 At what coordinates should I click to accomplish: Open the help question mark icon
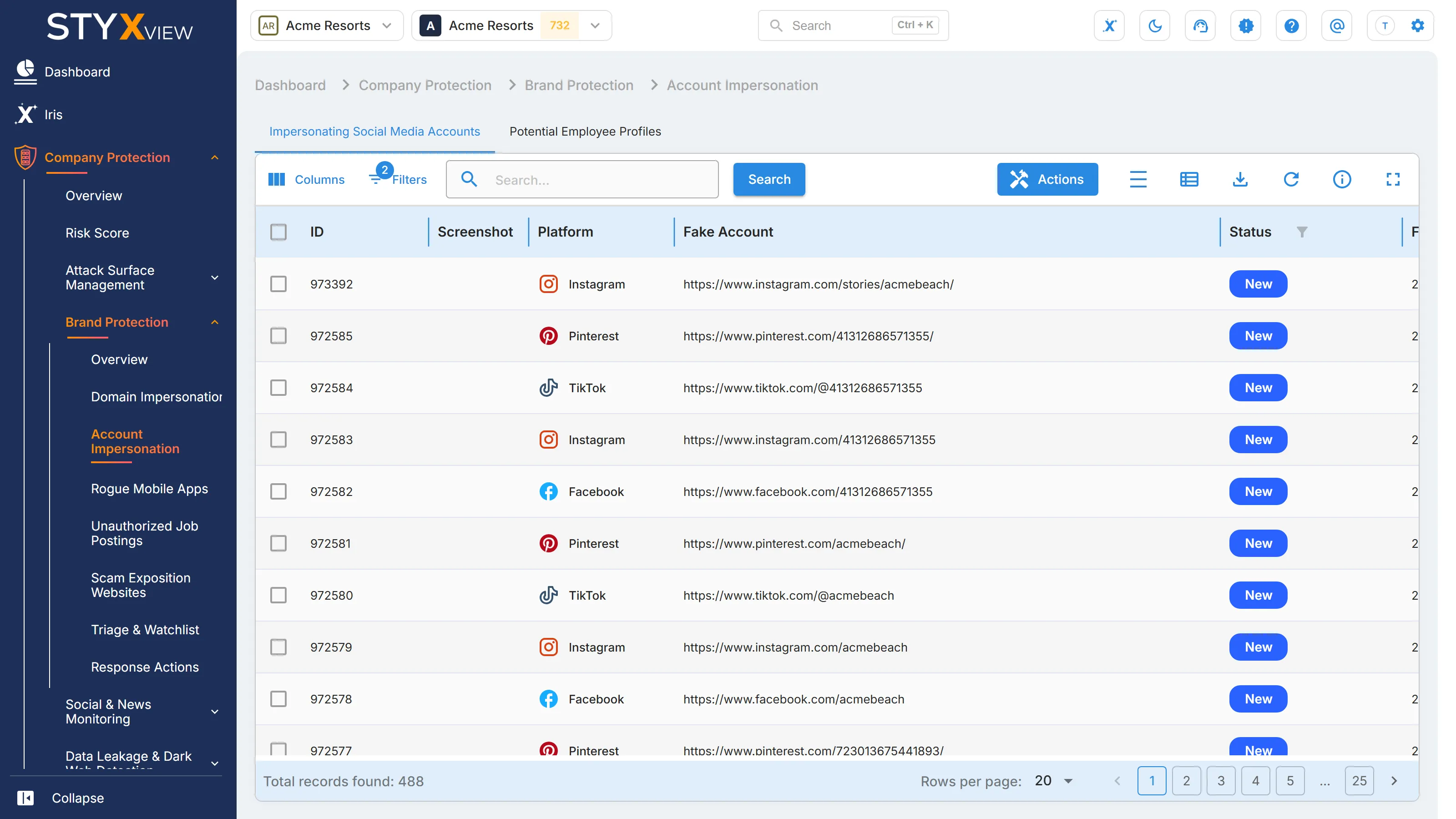(x=1291, y=25)
